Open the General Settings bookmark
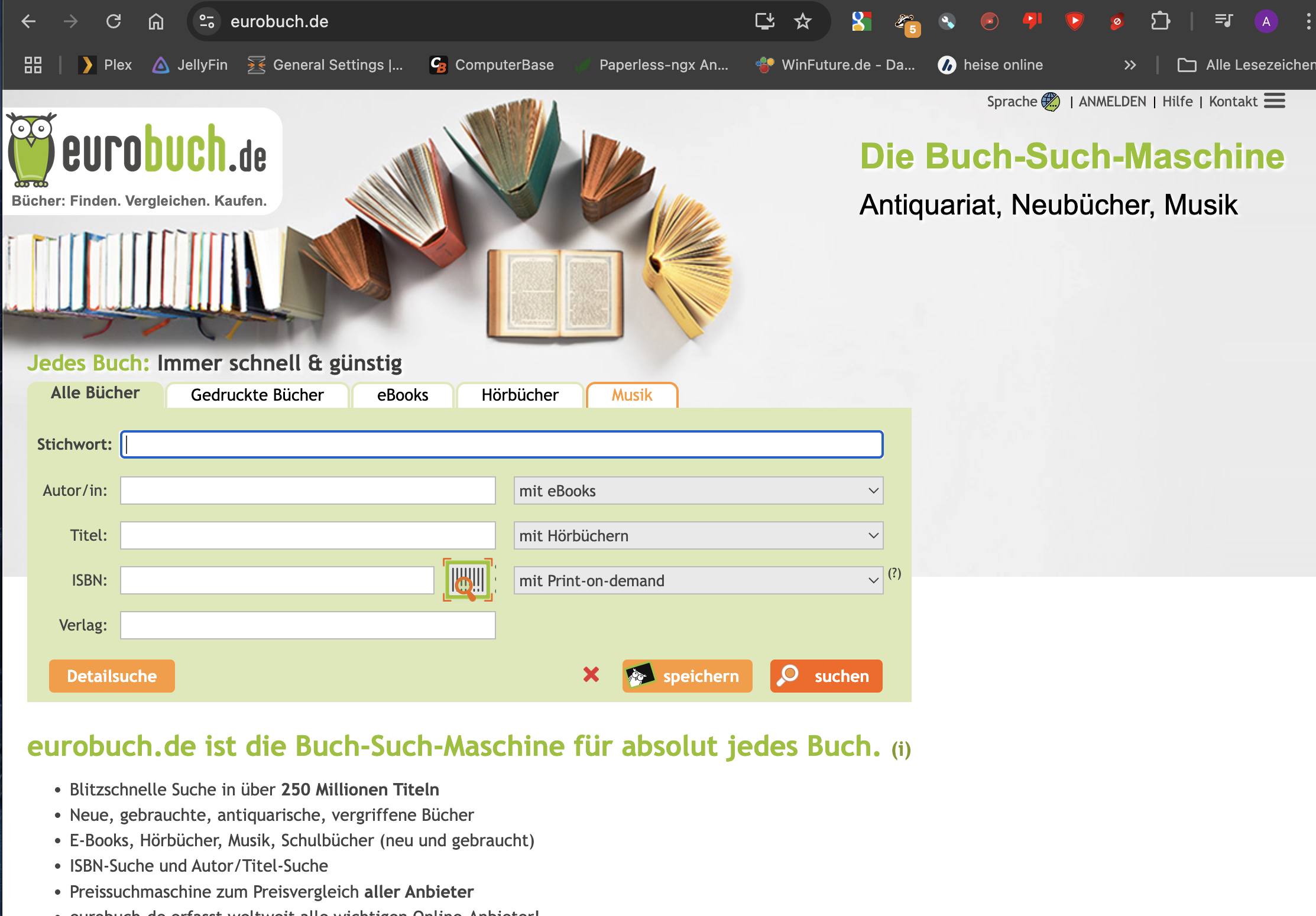 pyautogui.click(x=325, y=65)
